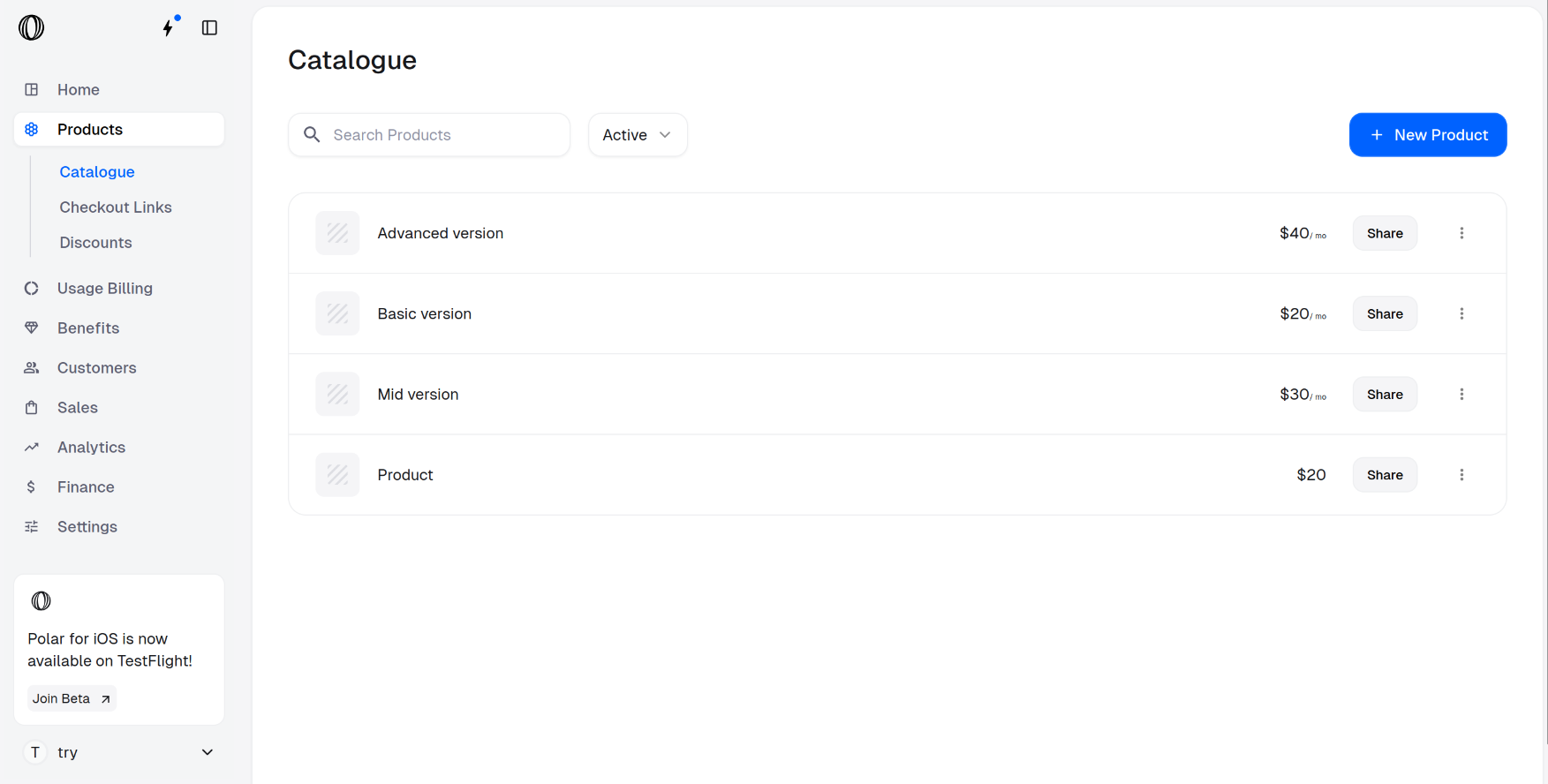Click the T avatar for try organization
1548x784 pixels.
coord(35,752)
